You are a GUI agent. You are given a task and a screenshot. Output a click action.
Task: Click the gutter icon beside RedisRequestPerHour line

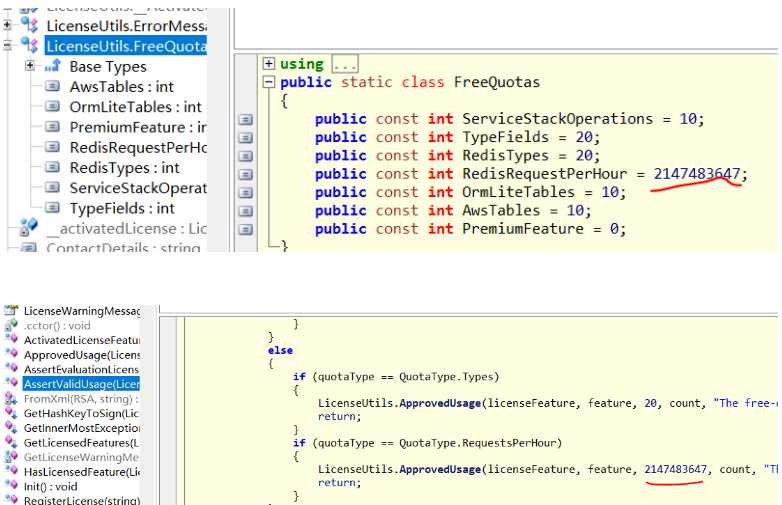pos(245,174)
